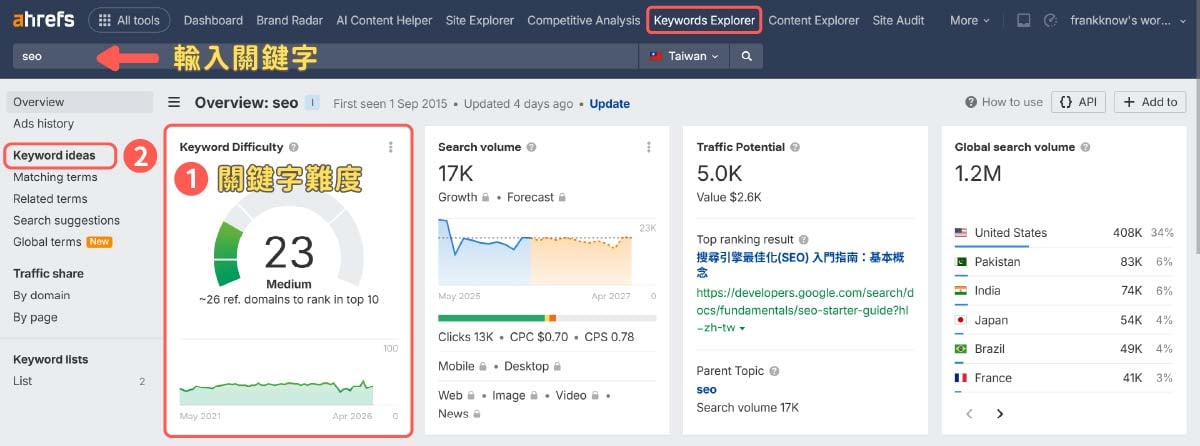Open Search volume card three-dot menu
Image resolution: width=1200 pixels, height=446 pixels.
[x=649, y=147]
